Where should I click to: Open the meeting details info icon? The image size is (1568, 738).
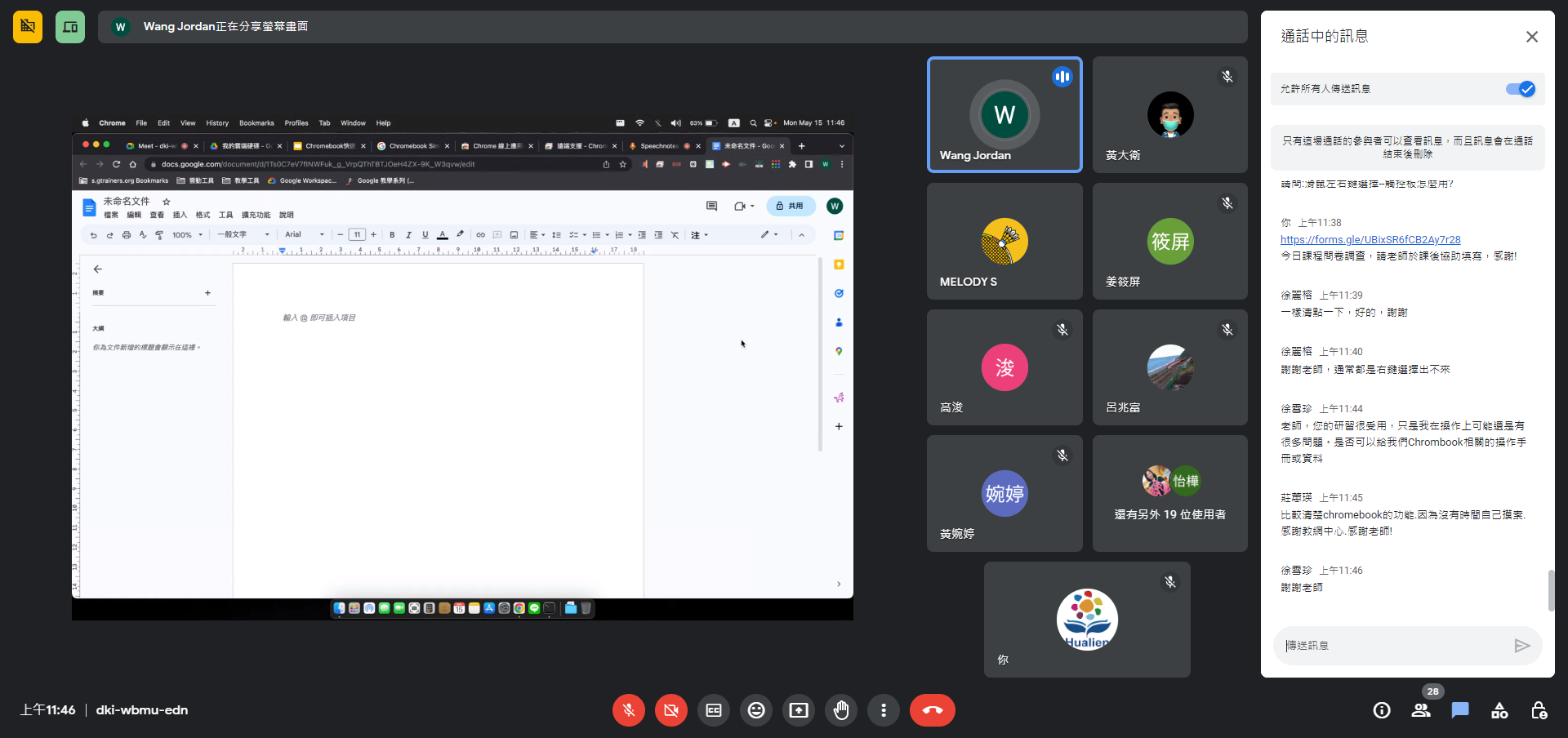pos(1382,710)
